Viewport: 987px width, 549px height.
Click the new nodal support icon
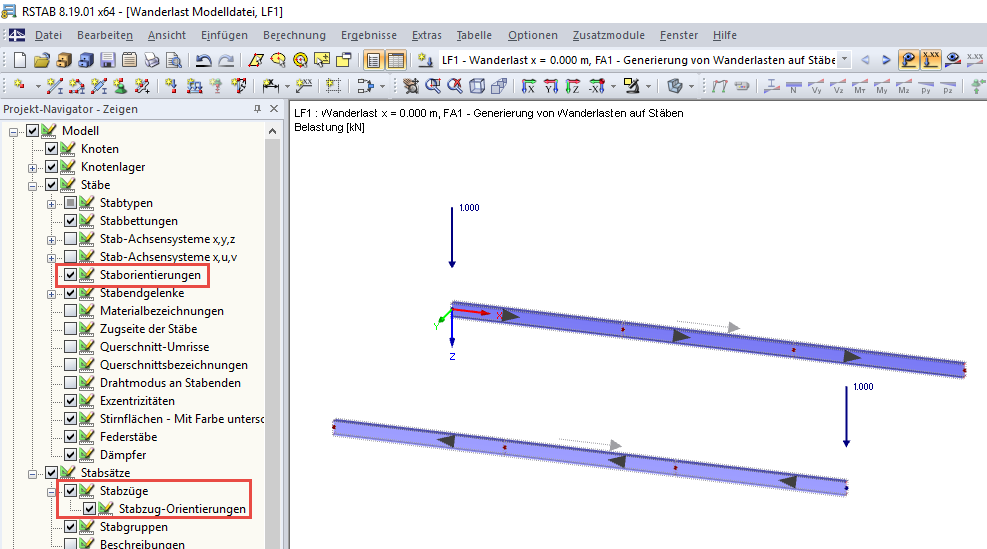[x=120, y=86]
